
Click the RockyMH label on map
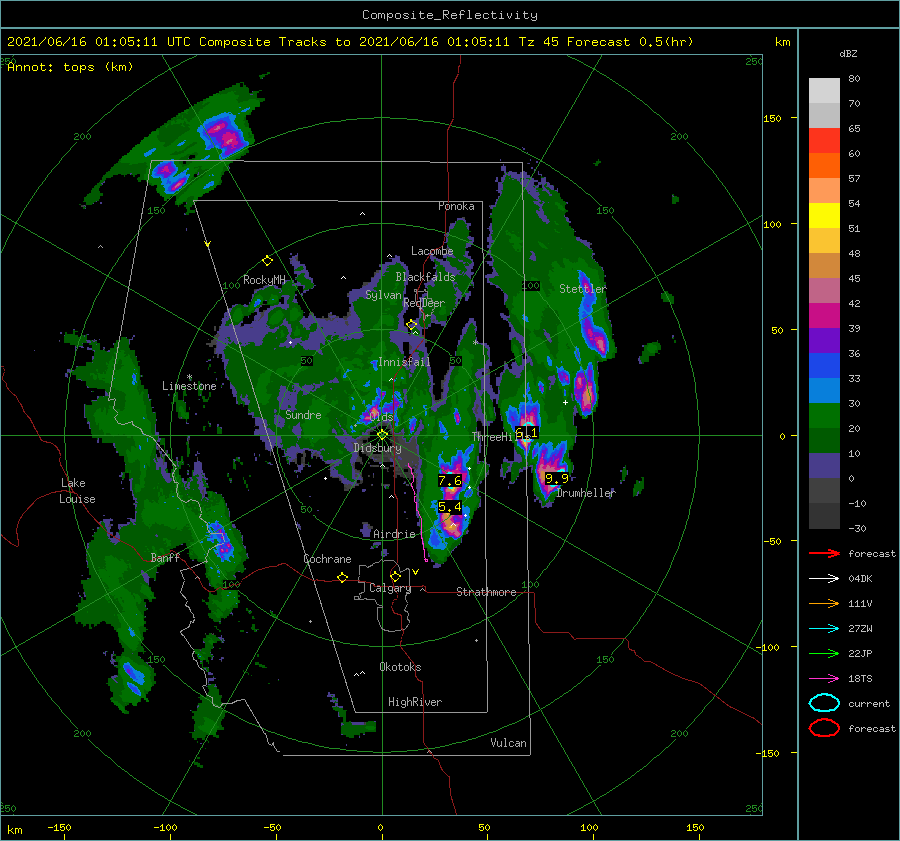(x=264, y=280)
